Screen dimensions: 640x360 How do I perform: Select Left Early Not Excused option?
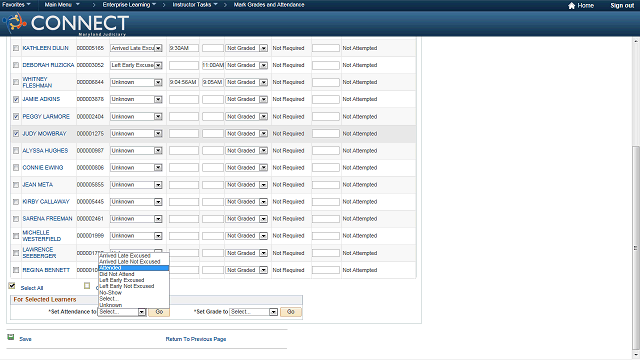click(133, 287)
